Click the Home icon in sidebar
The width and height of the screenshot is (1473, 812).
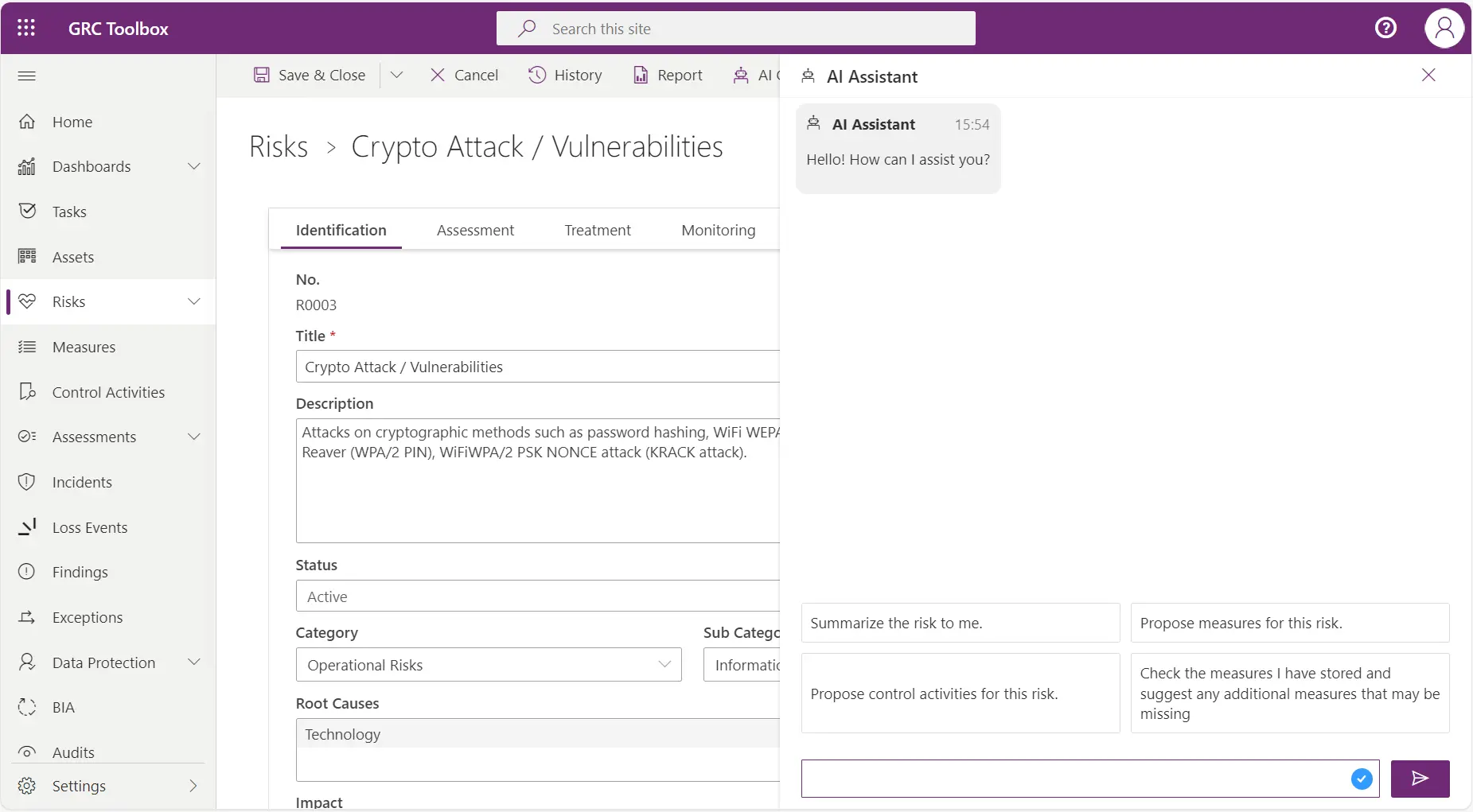click(x=27, y=122)
